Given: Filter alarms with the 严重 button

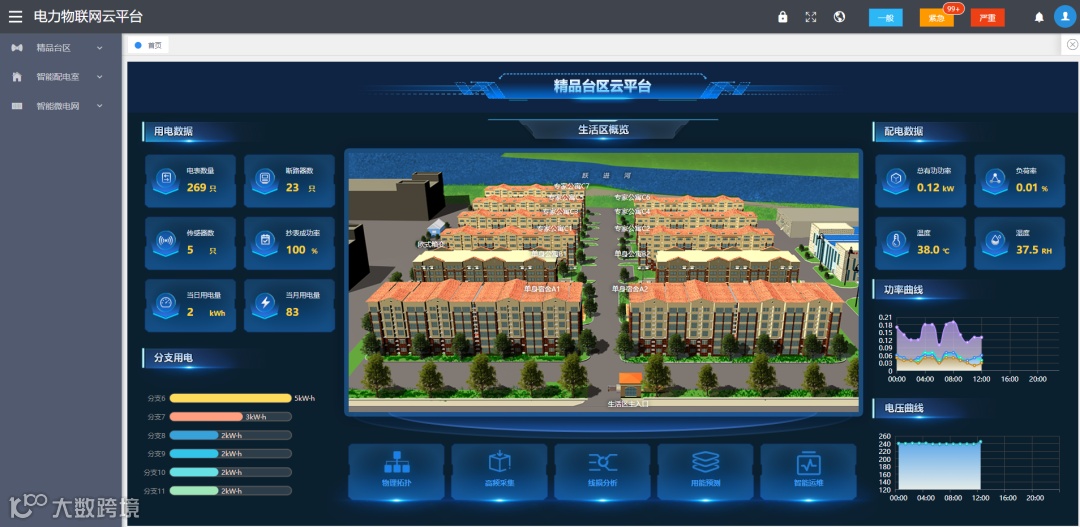Looking at the screenshot, I should point(988,18).
